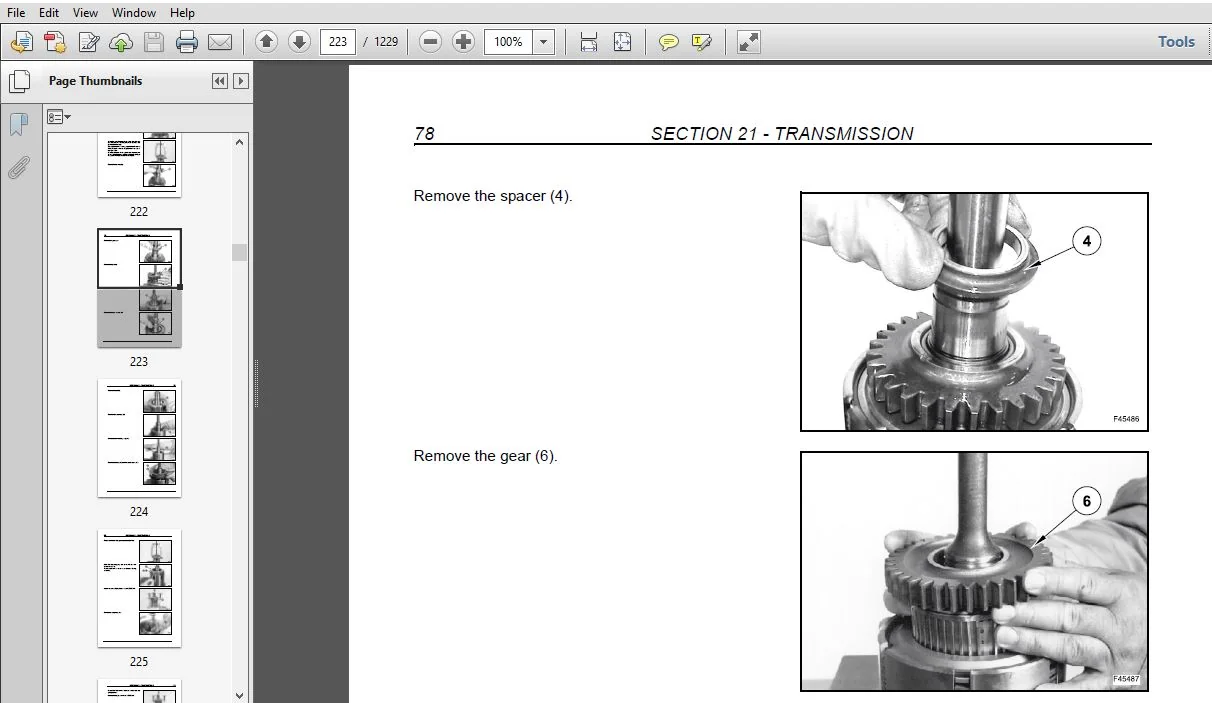Viewport: 1212px width, 703px height.
Task: Select page 224 thumbnail
Action: [139, 438]
